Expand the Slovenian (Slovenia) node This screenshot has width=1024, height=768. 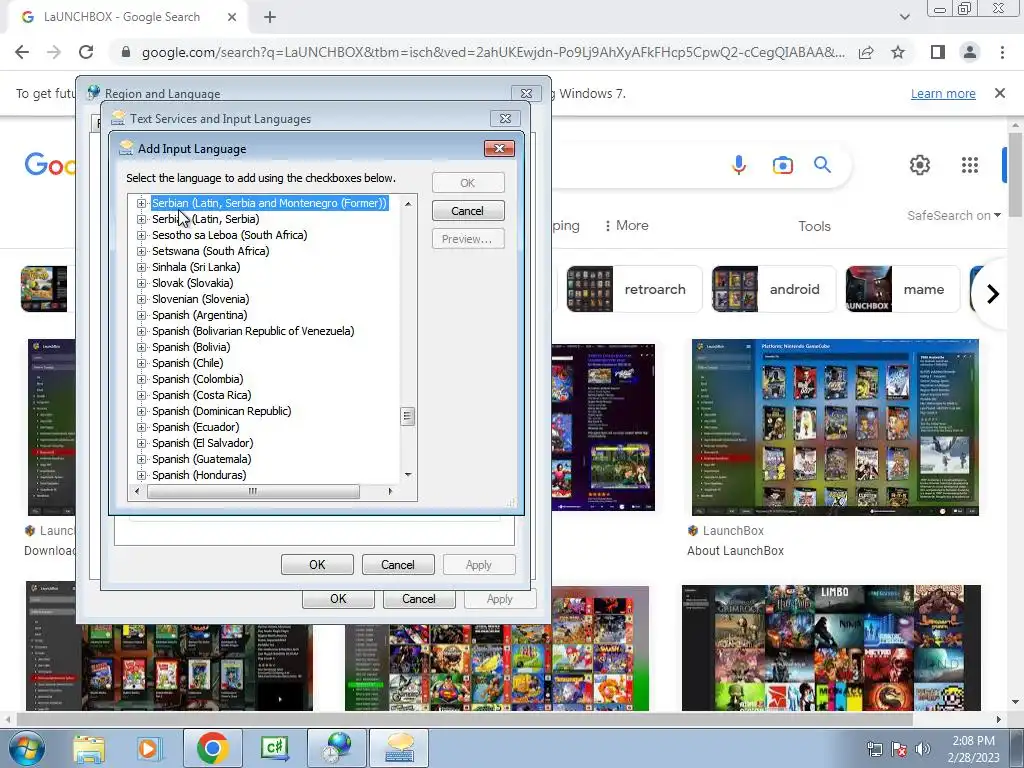click(141, 299)
